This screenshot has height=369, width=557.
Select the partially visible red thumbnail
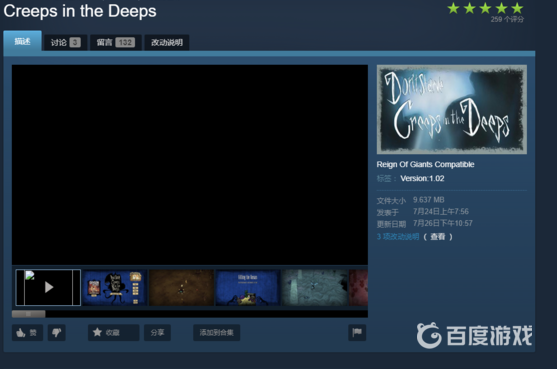pos(358,287)
